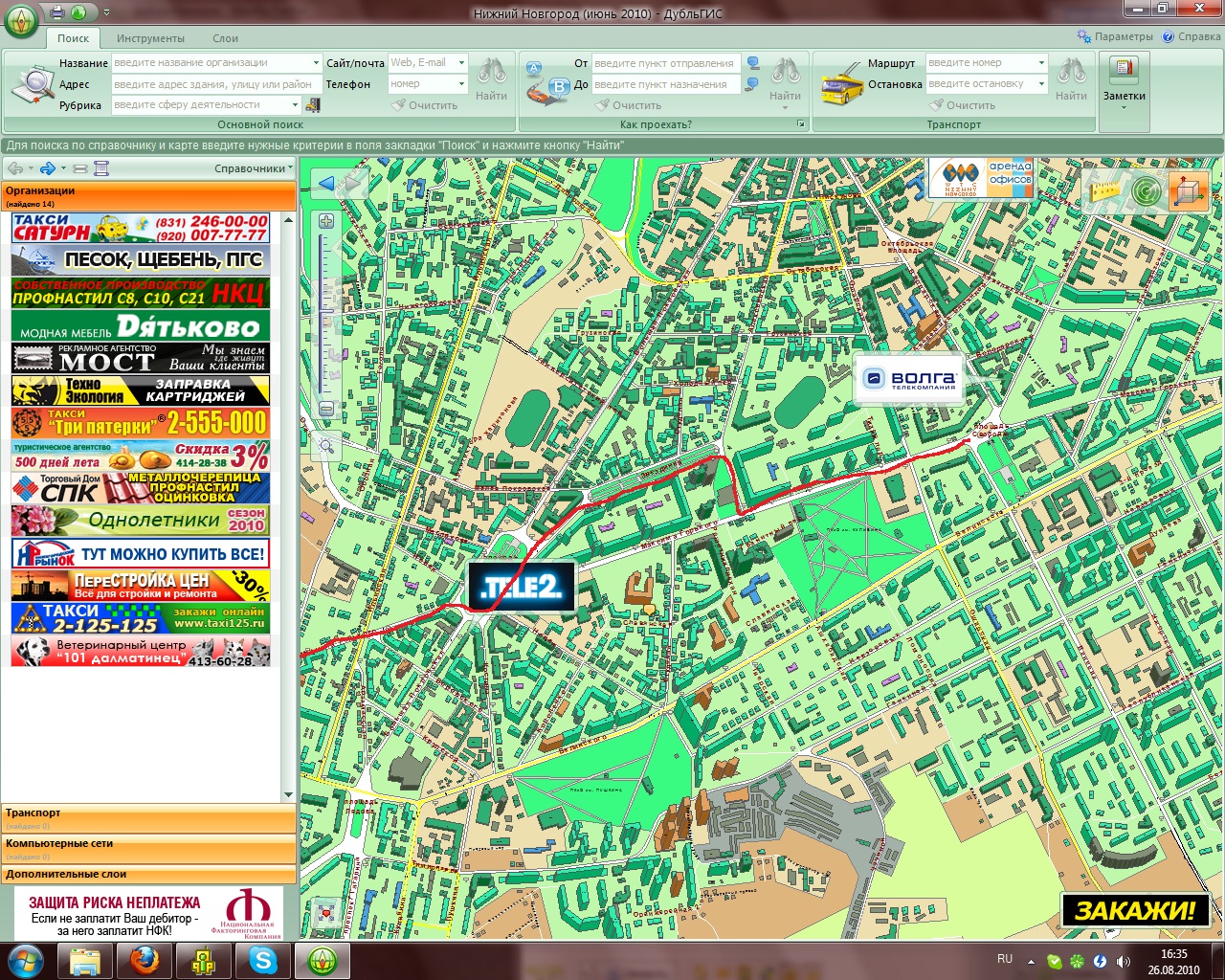Expand the Заметки notes dropdown

(1124, 107)
